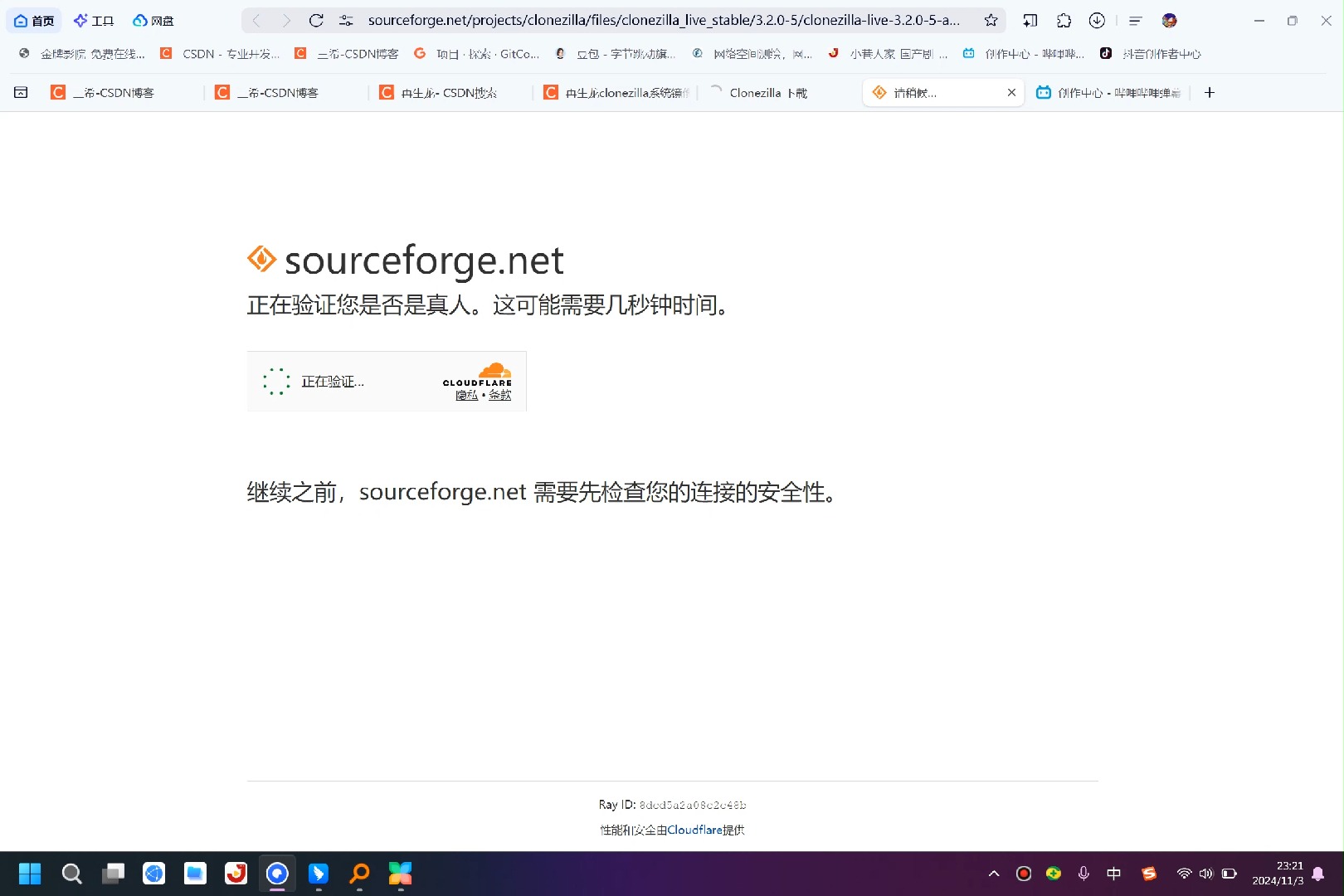
Task: Click the 正在验证 Cloudflare verification widget
Action: click(387, 382)
